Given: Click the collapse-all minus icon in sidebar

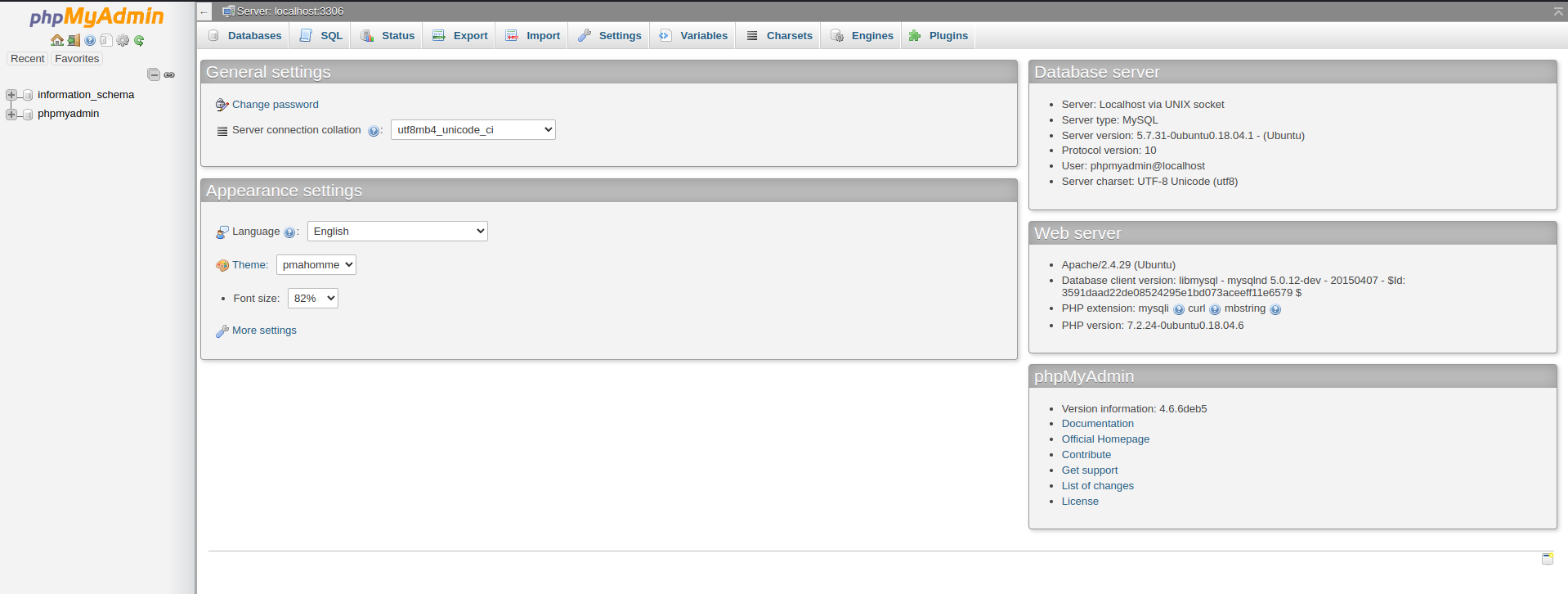Looking at the screenshot, I should coord(154,74).
